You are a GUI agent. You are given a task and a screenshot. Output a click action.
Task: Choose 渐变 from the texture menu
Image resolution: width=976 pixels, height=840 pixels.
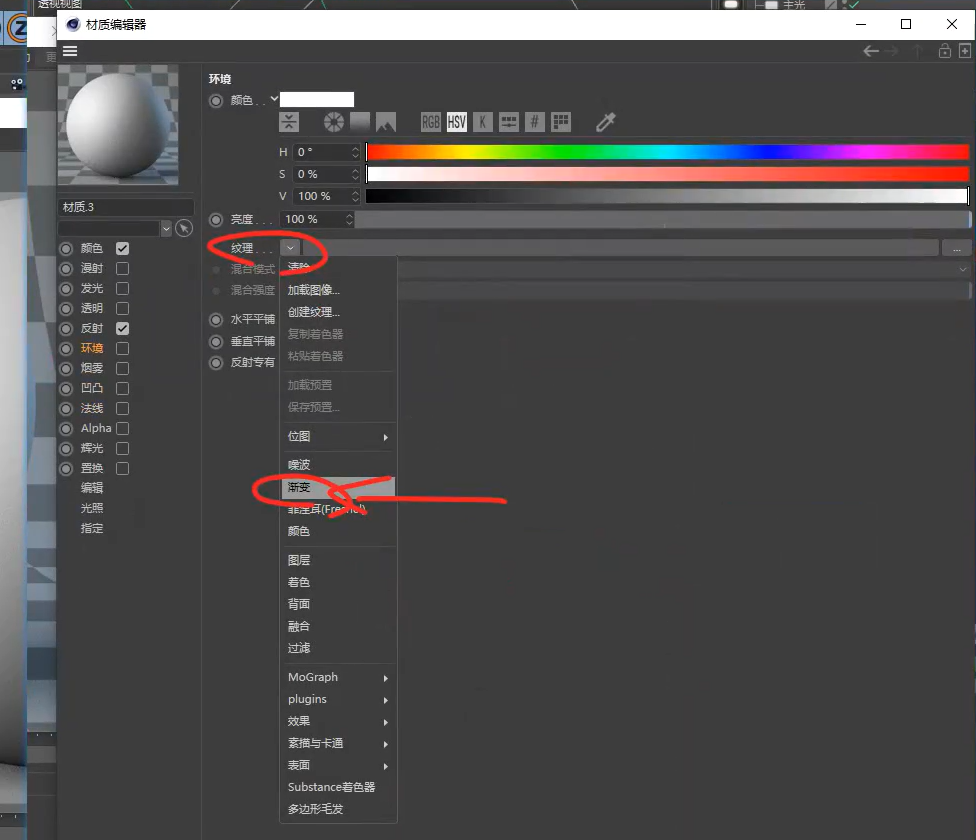pos(300,487)
